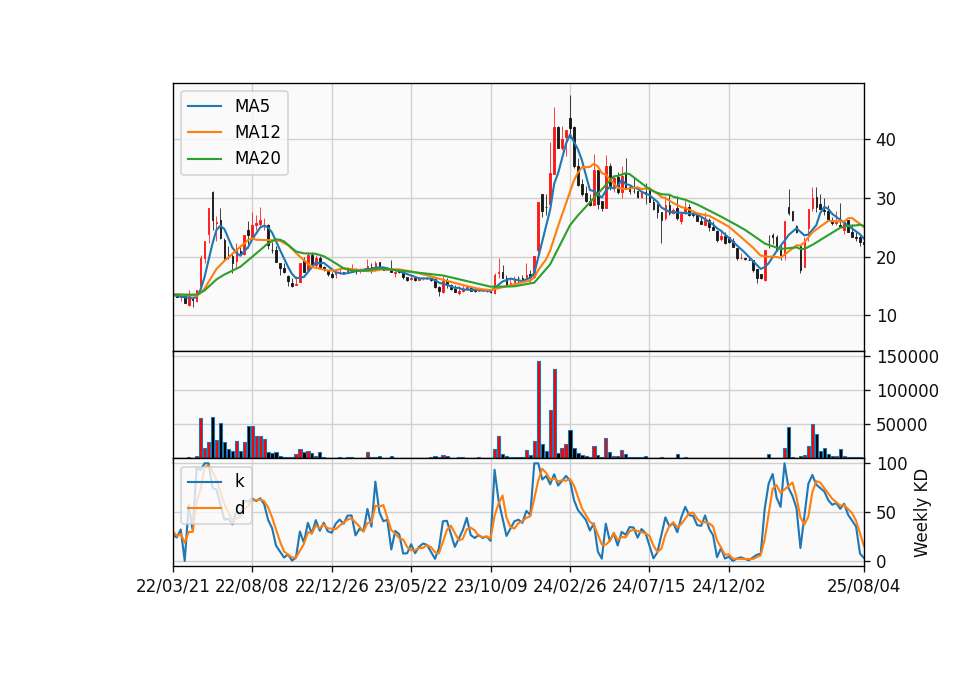Click the 24/12/02 date label
This screenshot has height=690, width=960.
(x=729, y=586)
